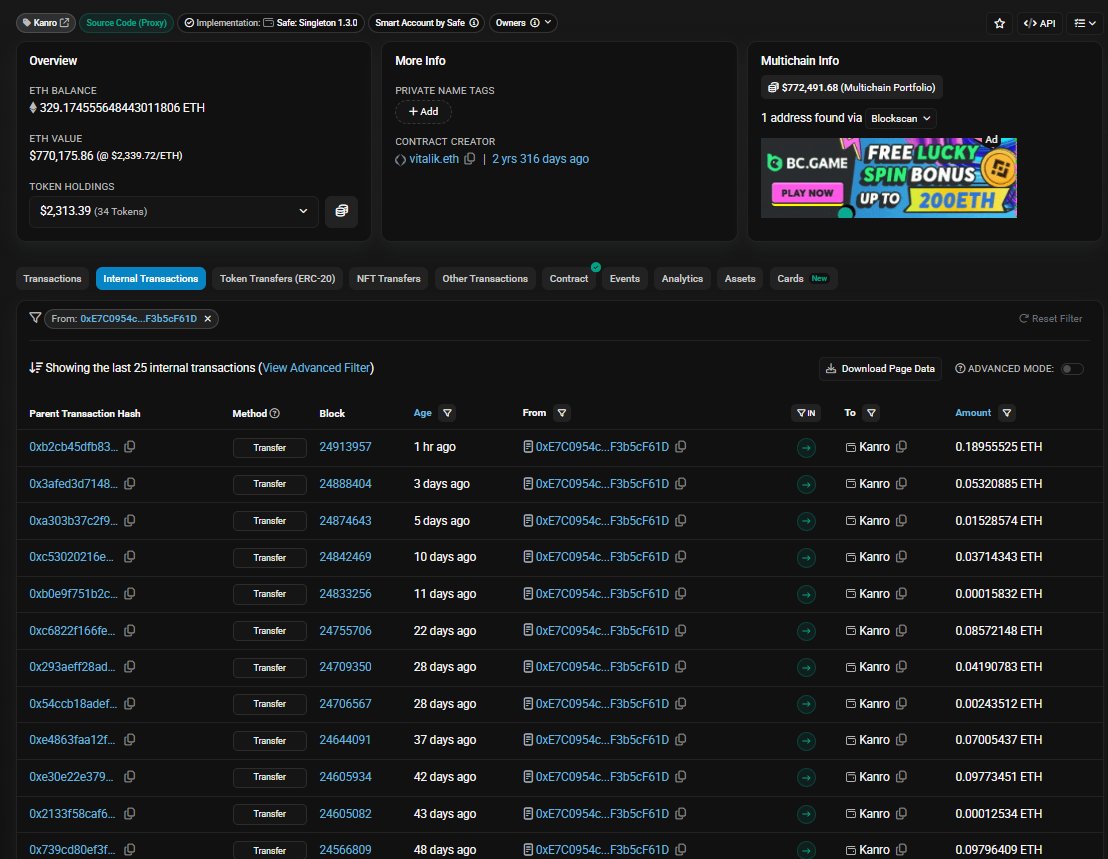Copy hash 0xb2cb45dfb83 to clipboard

pos(129,446)
